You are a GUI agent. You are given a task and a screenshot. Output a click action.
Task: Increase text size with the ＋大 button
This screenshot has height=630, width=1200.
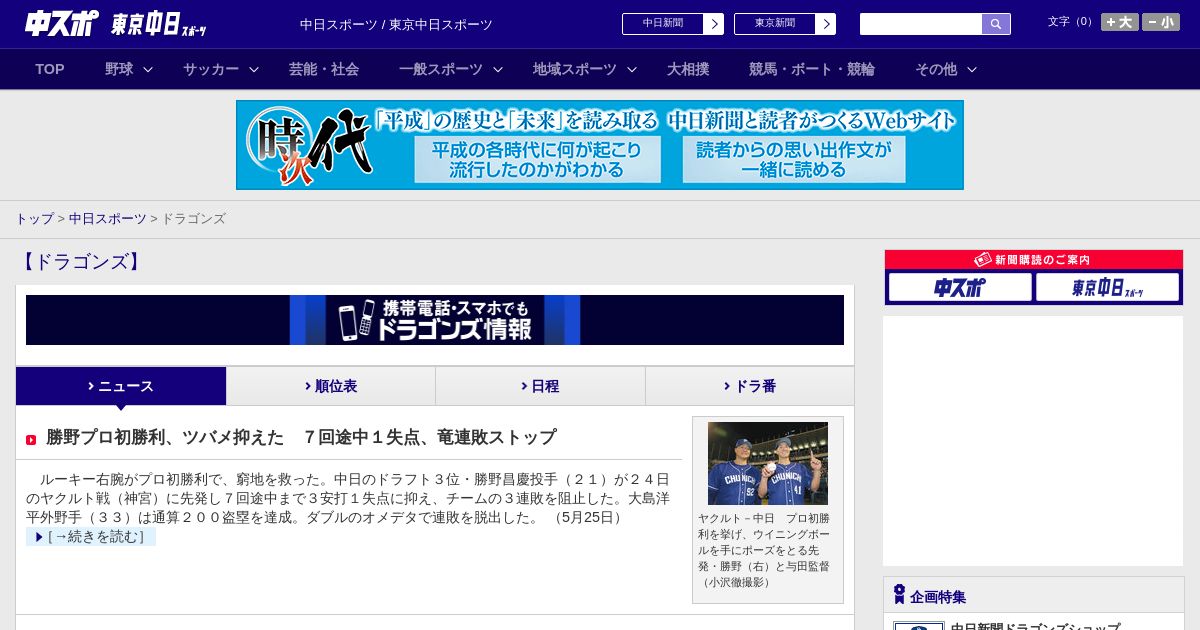[1119, 22]
